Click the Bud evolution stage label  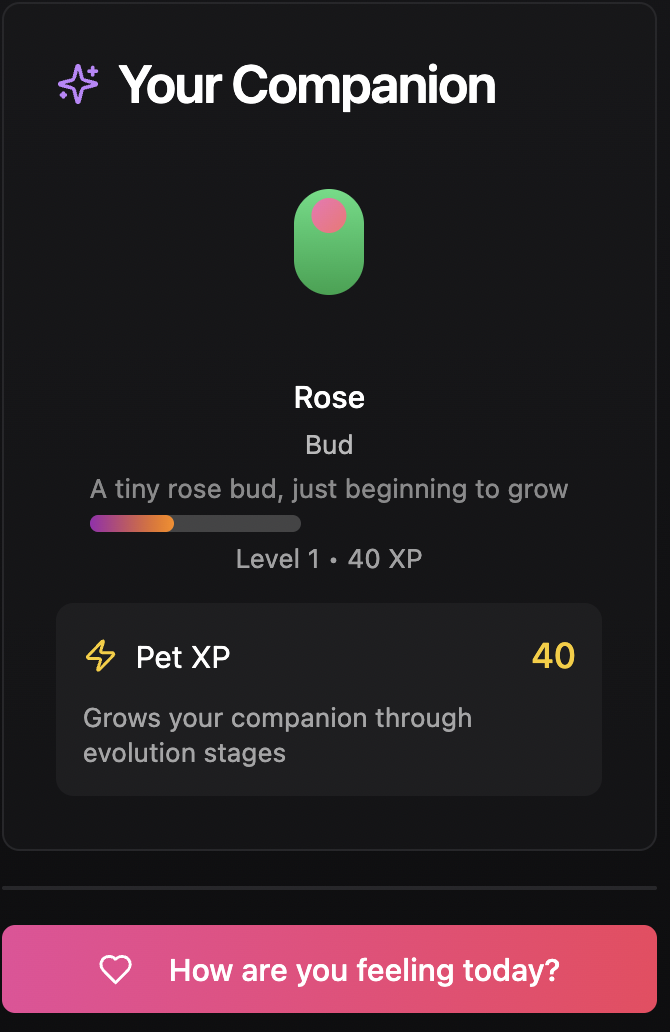tap(329, 445)
